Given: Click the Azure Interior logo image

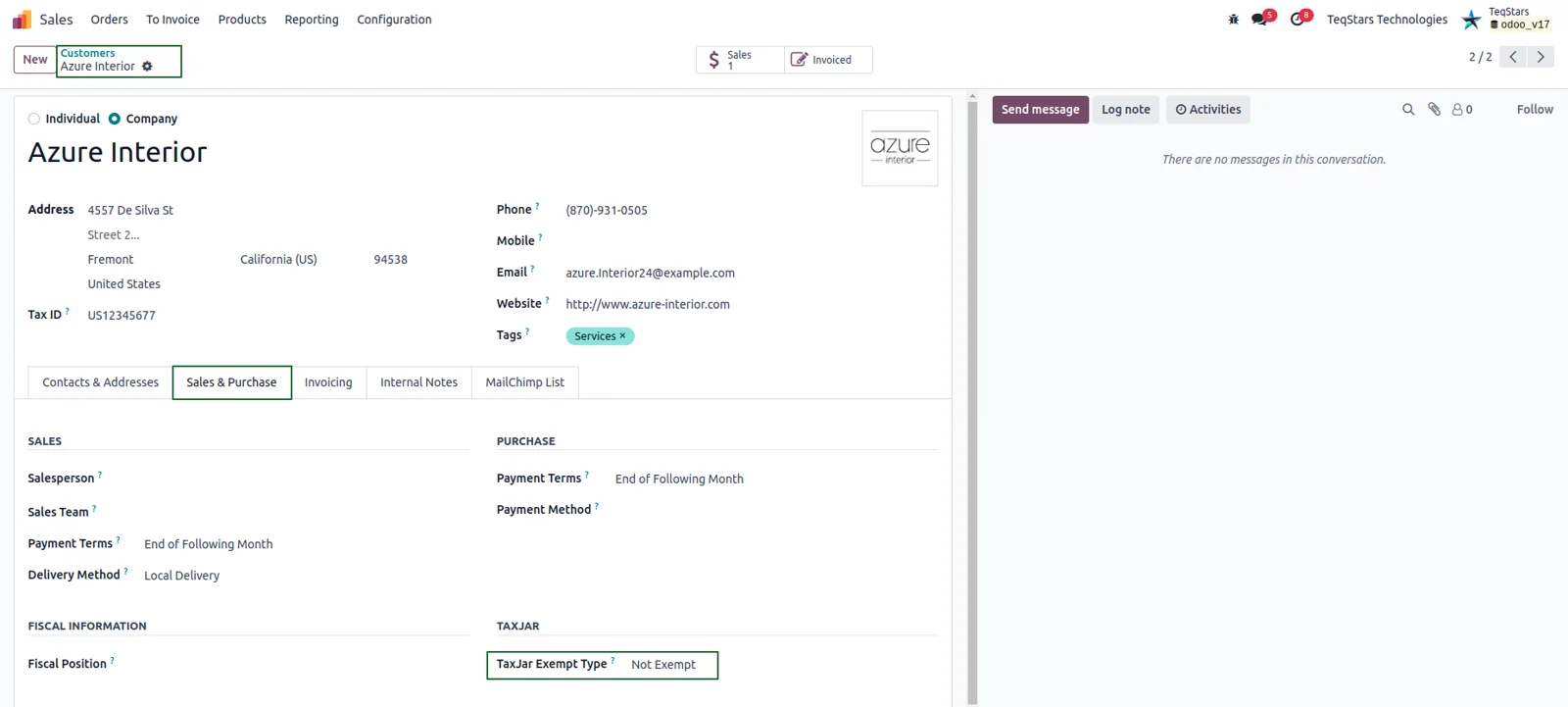Looking at the screenshot, I should point(900,148).
